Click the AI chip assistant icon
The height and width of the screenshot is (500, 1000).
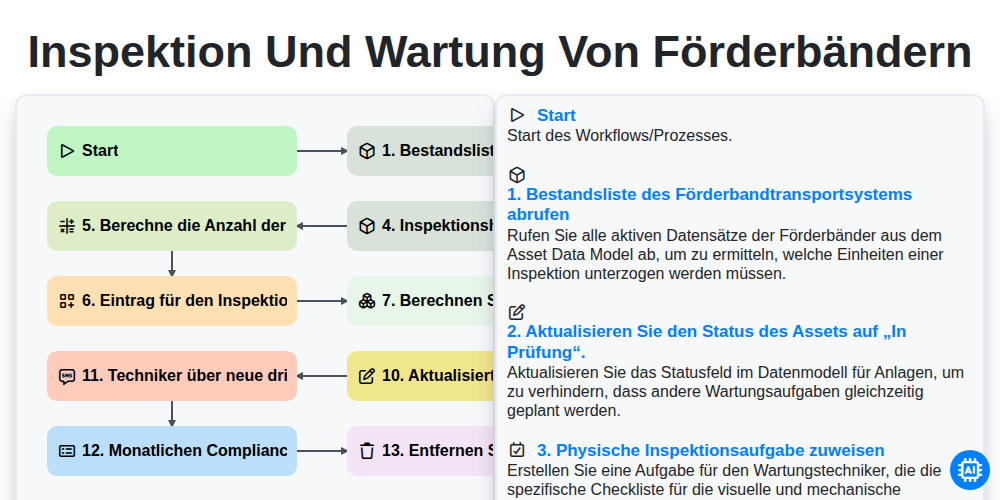969,470
